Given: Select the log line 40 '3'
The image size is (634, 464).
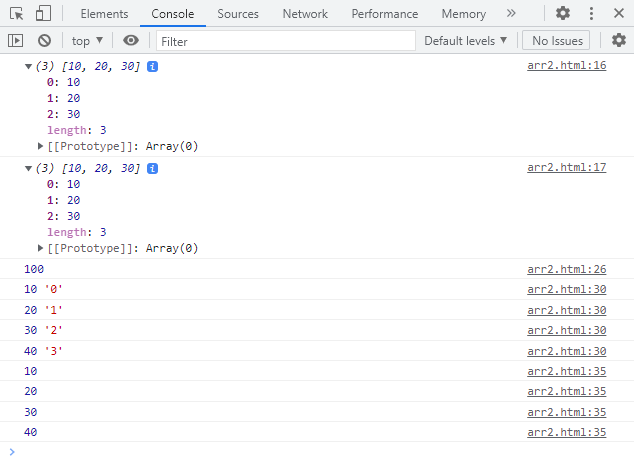Looking at the screenshot, I should [x=43, y=351].
